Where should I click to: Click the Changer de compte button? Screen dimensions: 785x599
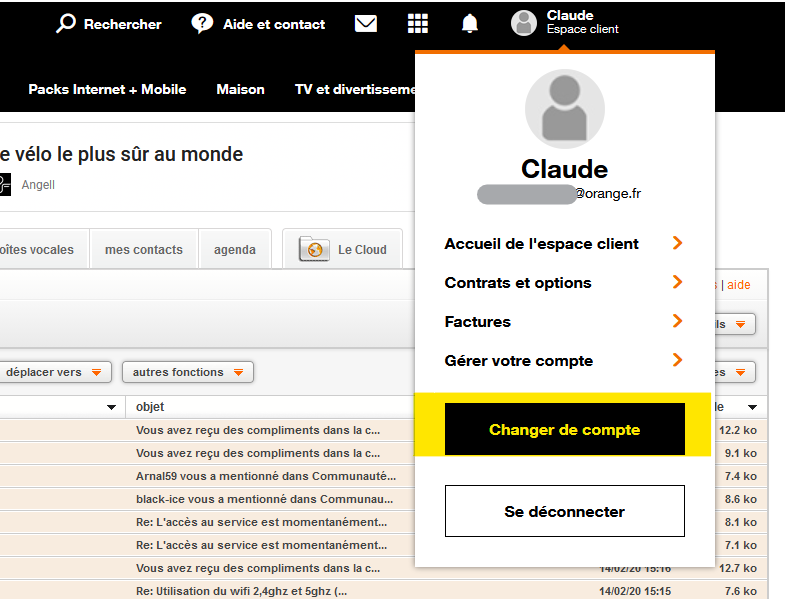pos(565,429)
